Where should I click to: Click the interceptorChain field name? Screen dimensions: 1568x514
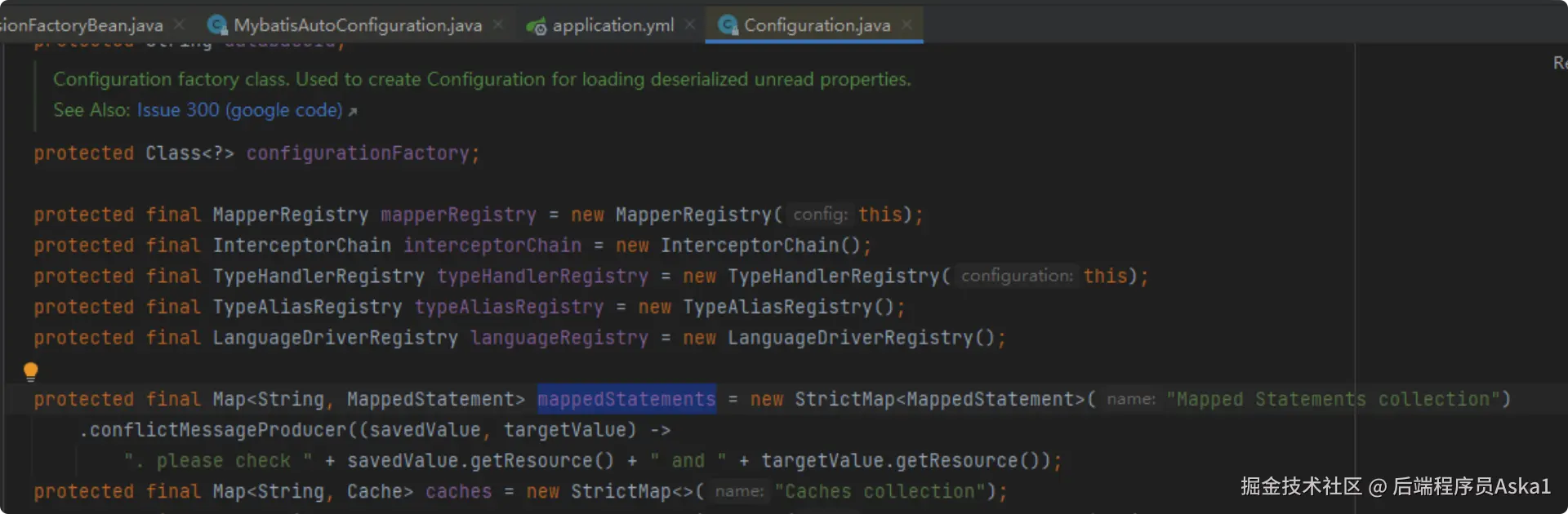[492, 246]
